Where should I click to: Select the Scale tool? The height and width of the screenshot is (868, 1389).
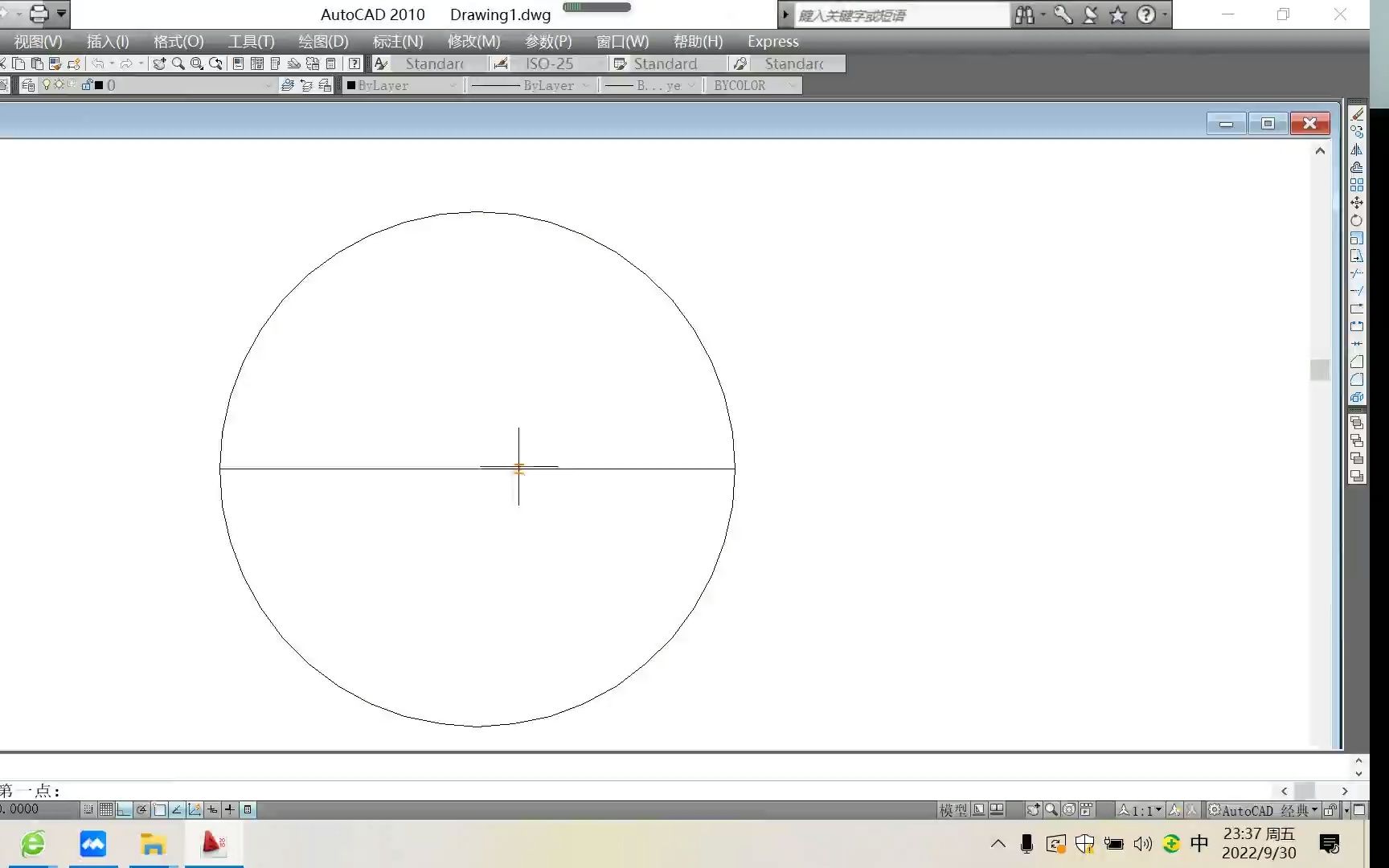(1357, 238)
